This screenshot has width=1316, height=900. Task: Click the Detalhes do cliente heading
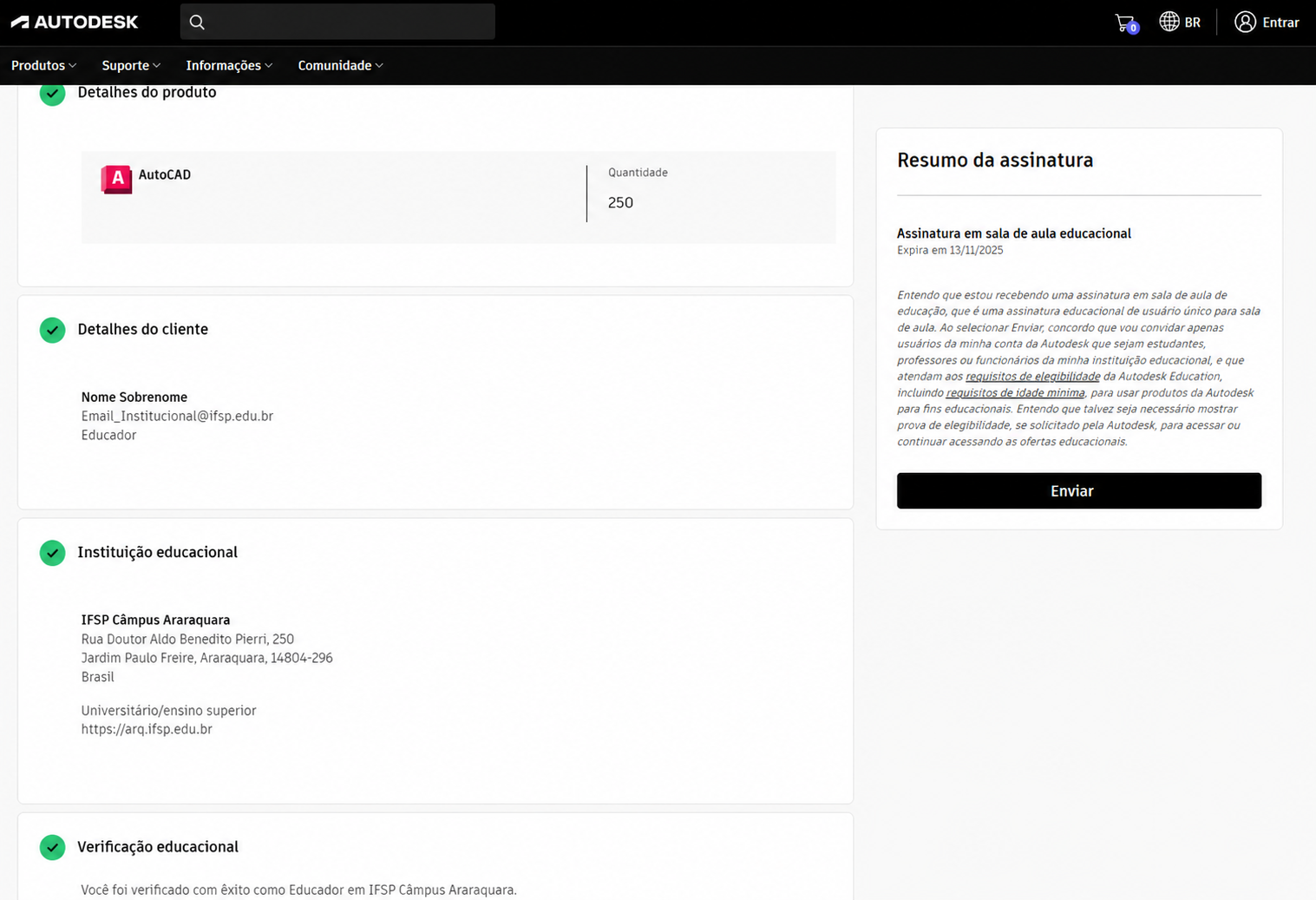142,329
